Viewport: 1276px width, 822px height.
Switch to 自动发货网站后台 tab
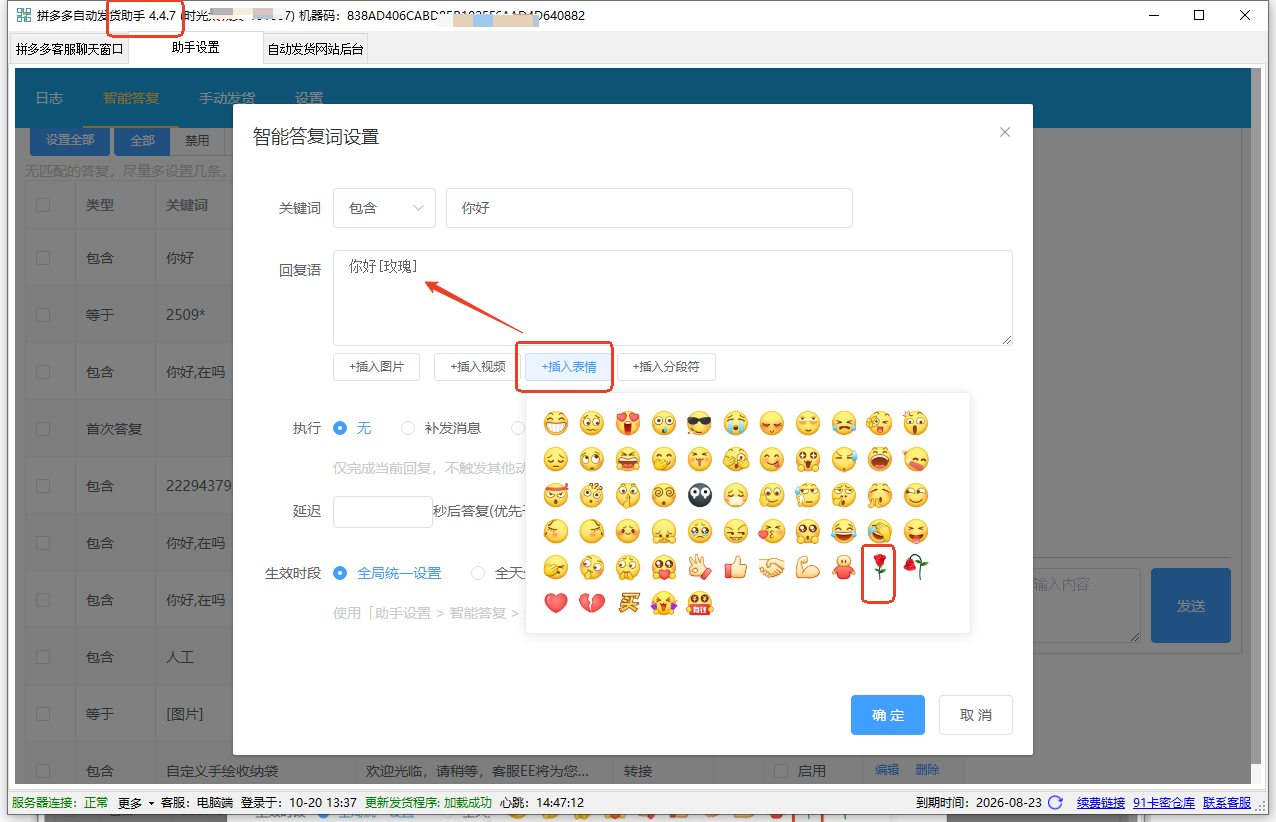click(x=316, y=48)
